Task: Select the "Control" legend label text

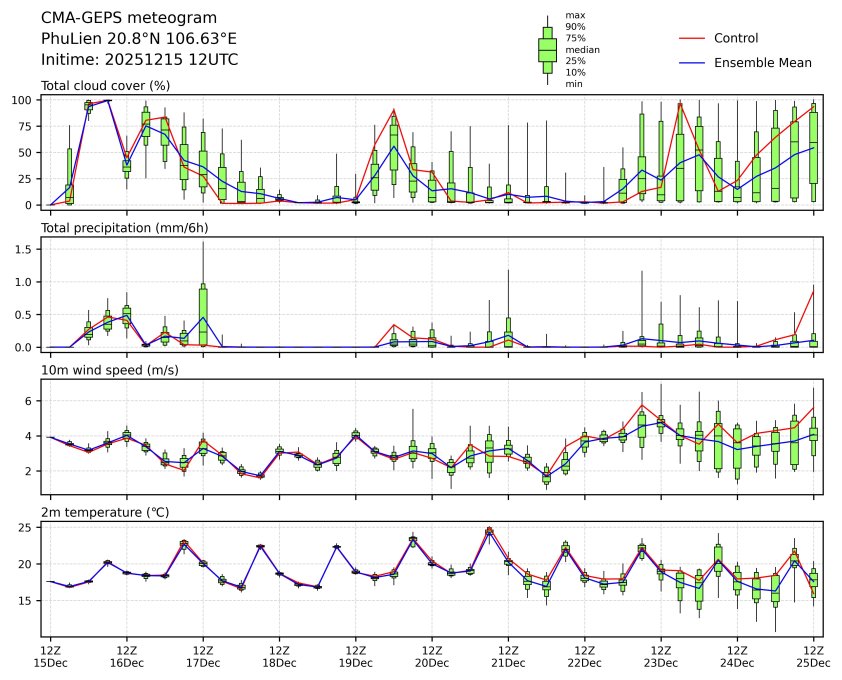Action: pyautogui.click(x=736, y=38)
